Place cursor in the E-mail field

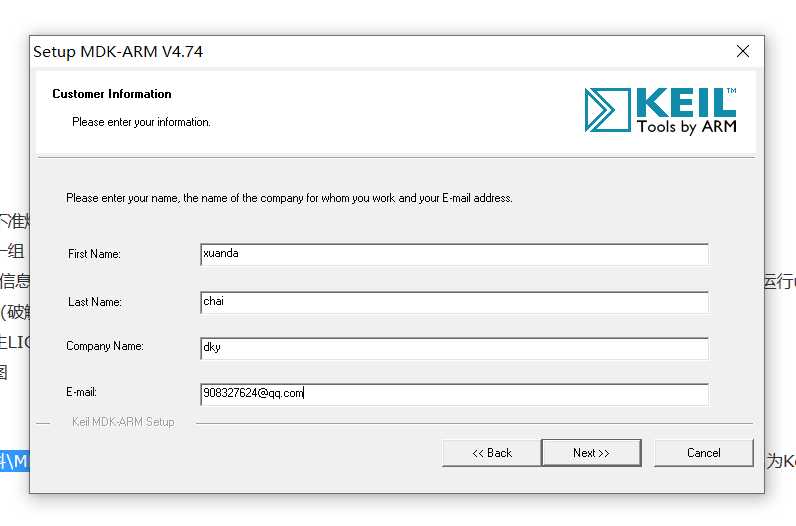pyautogui.click(x=454, y=394)
